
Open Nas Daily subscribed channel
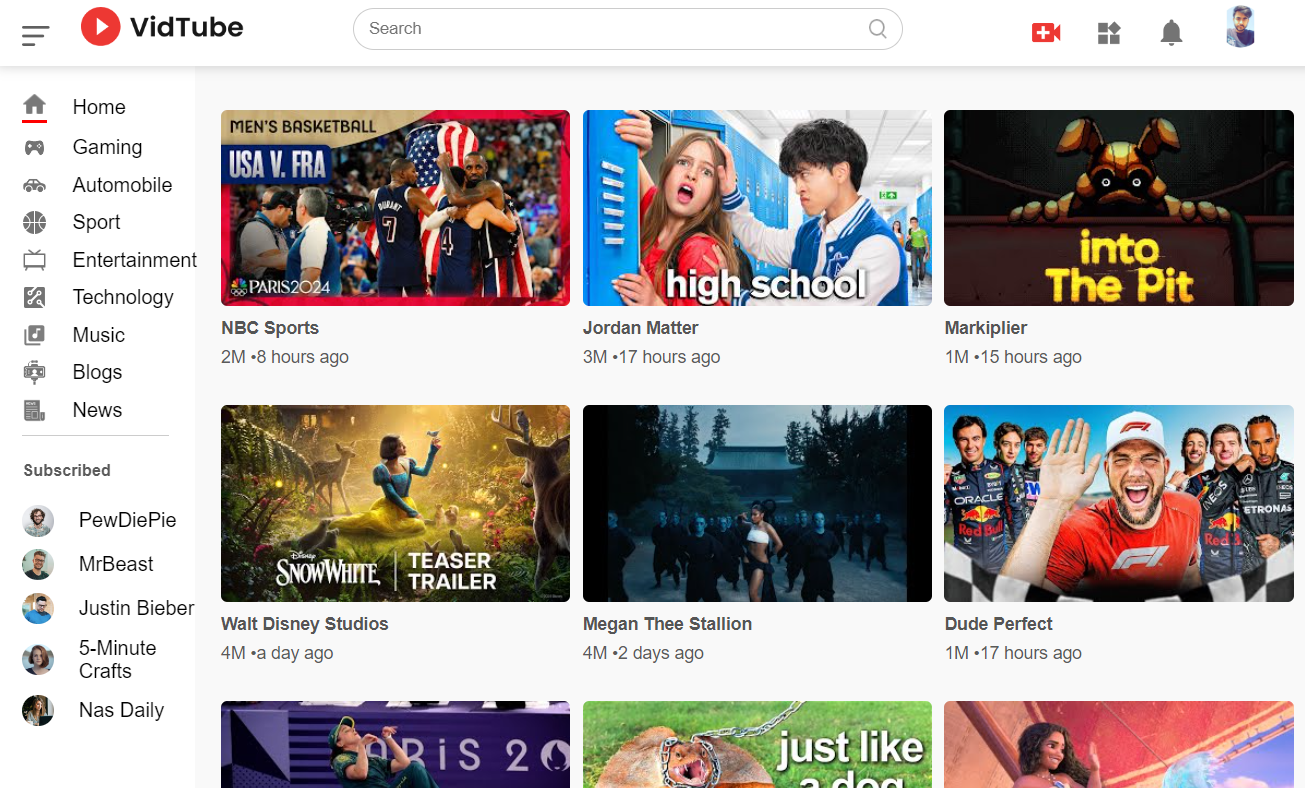(x=121, y=710)
